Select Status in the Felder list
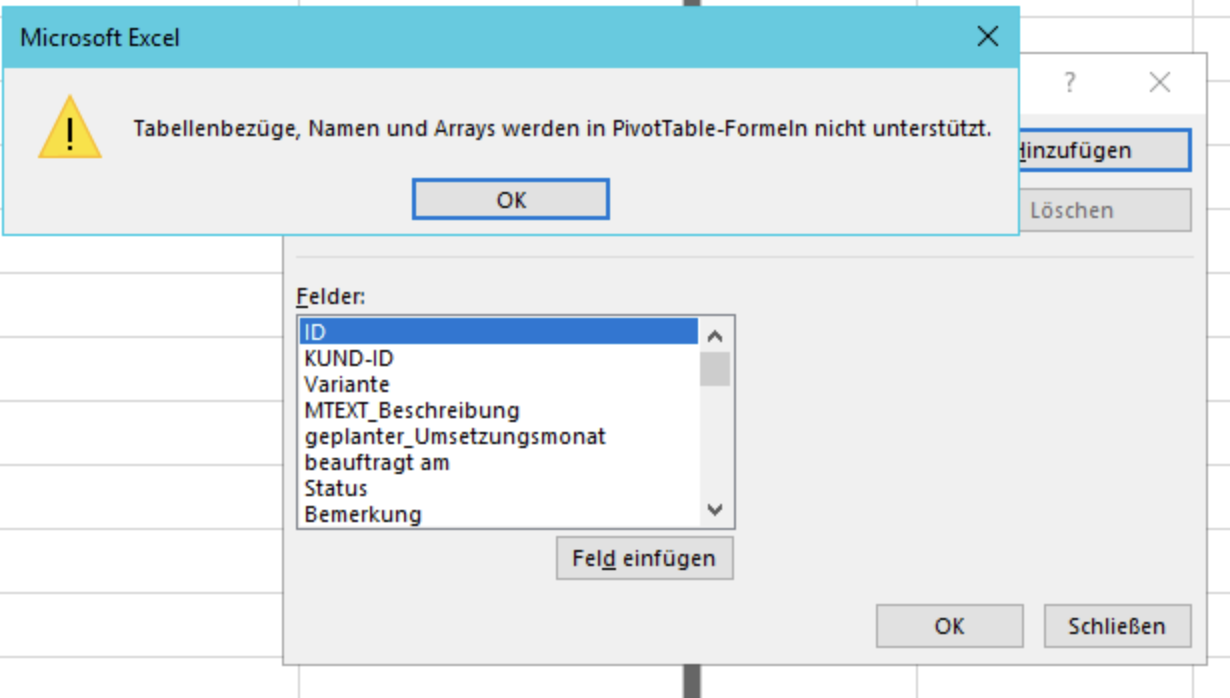Image resolution: width=1230 pixels, height=698 pixels. [498, 488]
